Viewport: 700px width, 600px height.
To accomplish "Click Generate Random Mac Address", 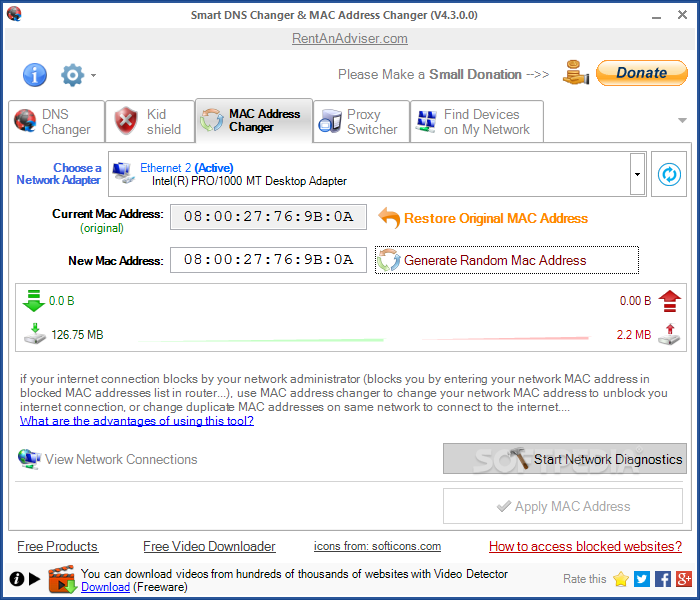I will click(x=507, y=260).
